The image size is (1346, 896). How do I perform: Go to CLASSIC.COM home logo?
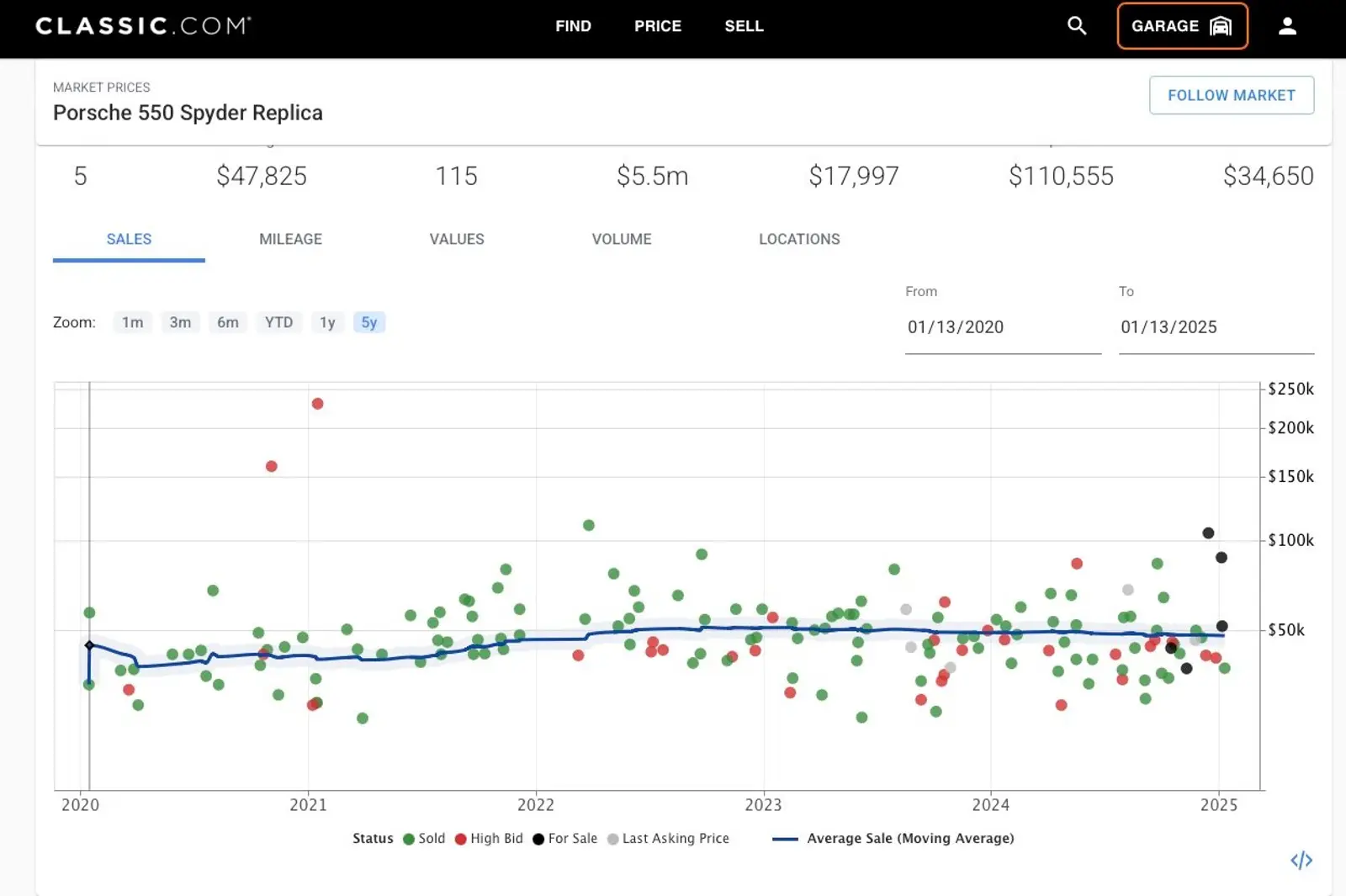point(143,25)
